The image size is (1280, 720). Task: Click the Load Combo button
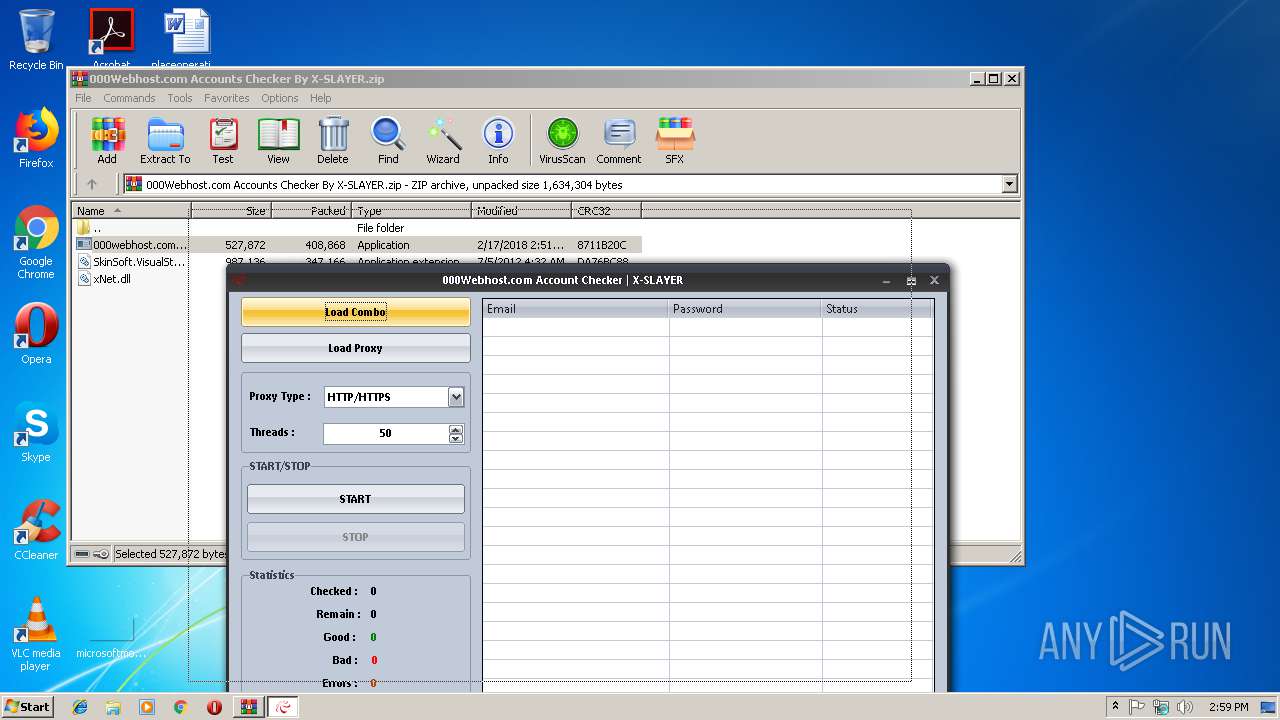[x=355, y=312]
